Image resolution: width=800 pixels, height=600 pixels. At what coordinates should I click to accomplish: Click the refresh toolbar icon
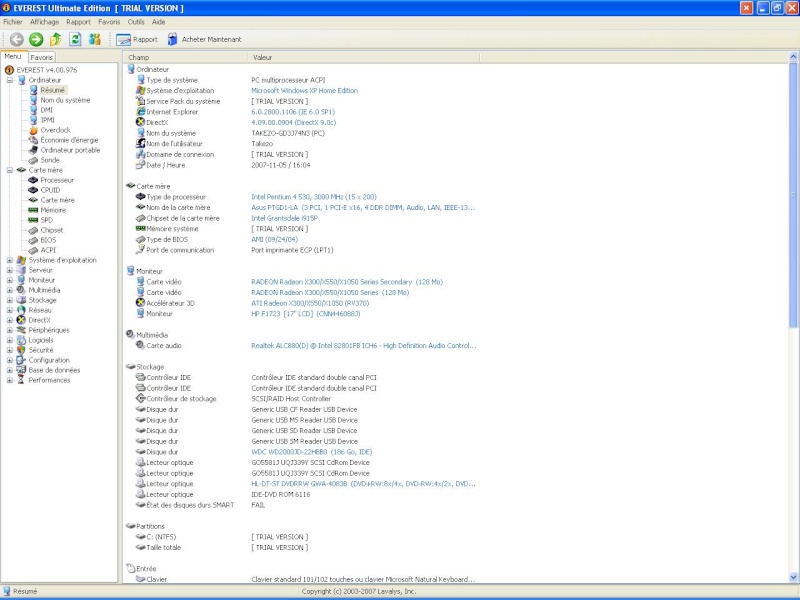pos(75,39)
